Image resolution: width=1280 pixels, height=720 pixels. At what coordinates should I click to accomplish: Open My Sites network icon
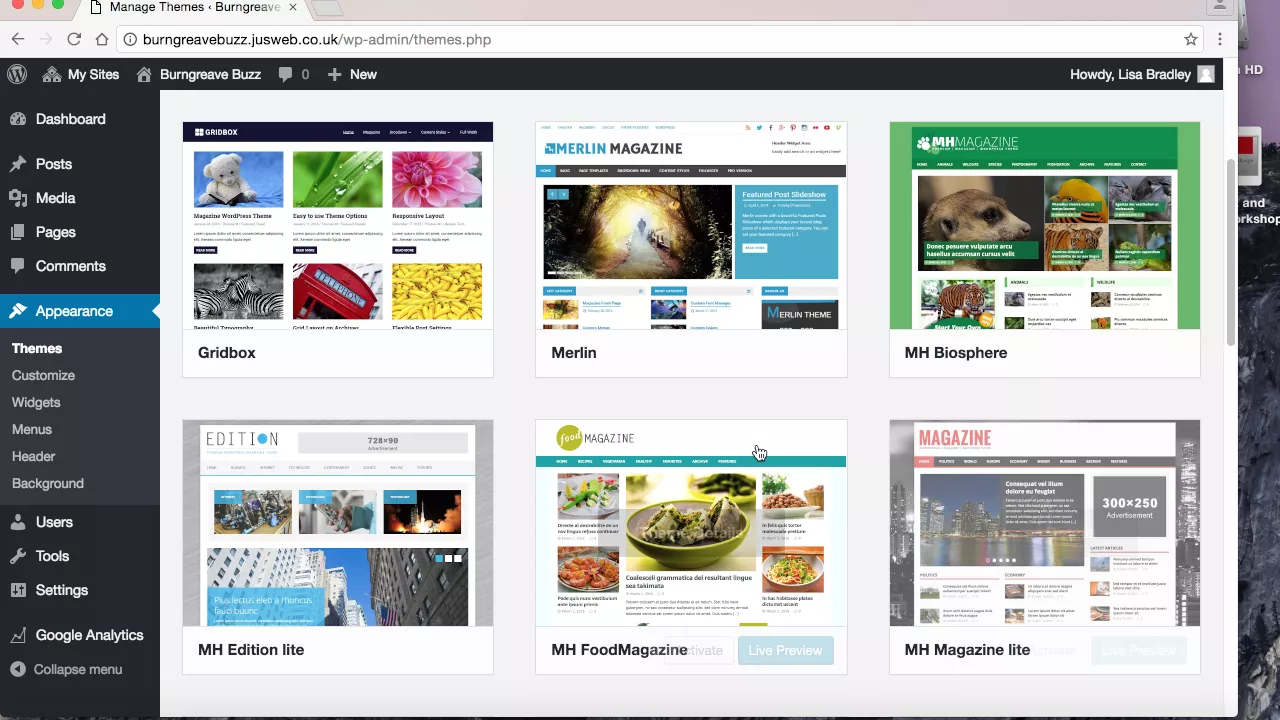pos(52,74)
